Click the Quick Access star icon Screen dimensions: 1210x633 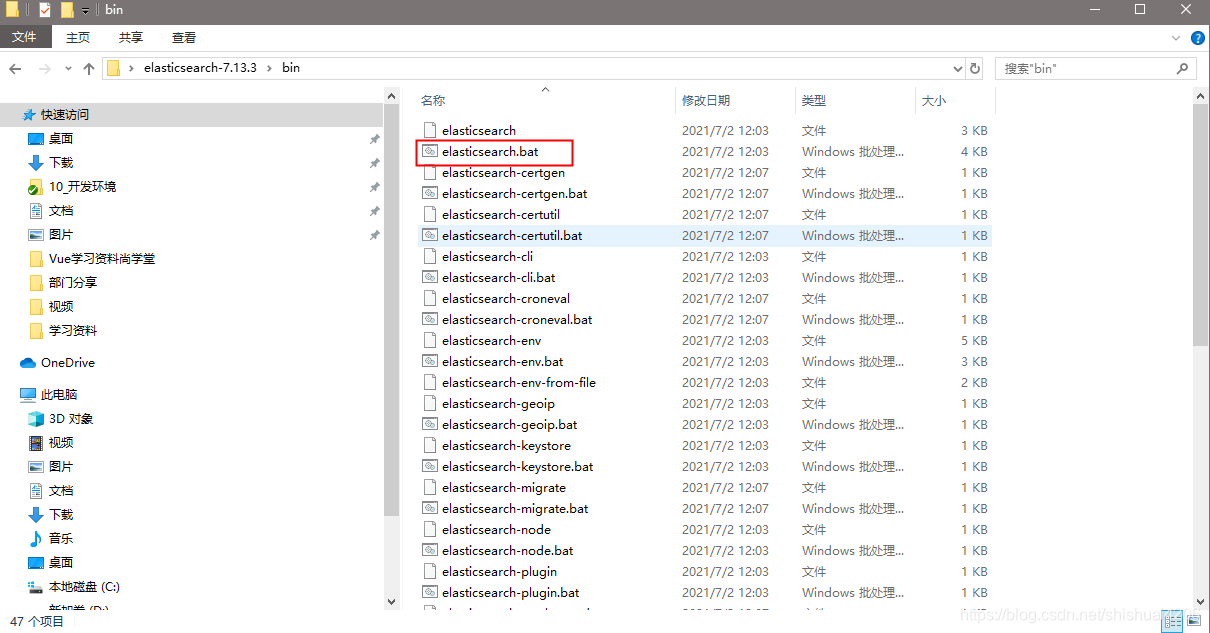click(29, 115)
